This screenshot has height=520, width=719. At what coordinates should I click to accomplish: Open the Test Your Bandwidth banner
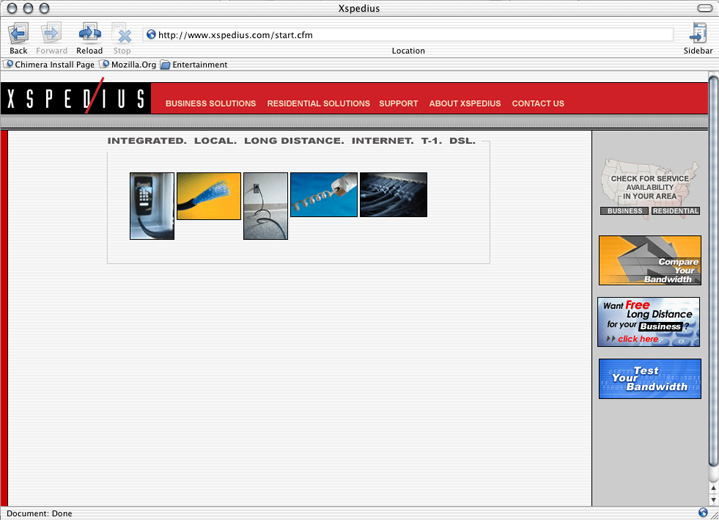point(649,379)
